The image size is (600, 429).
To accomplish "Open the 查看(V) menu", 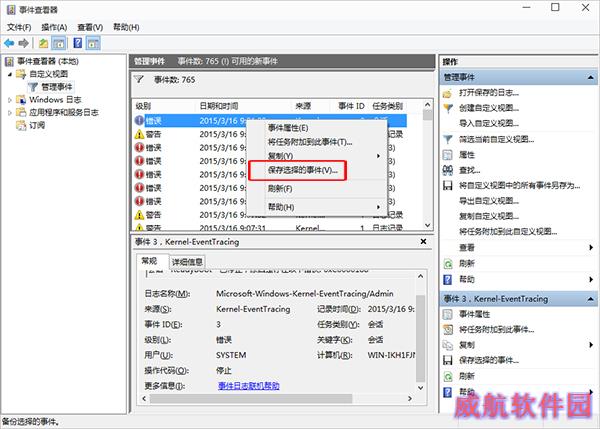I will 90,27.
